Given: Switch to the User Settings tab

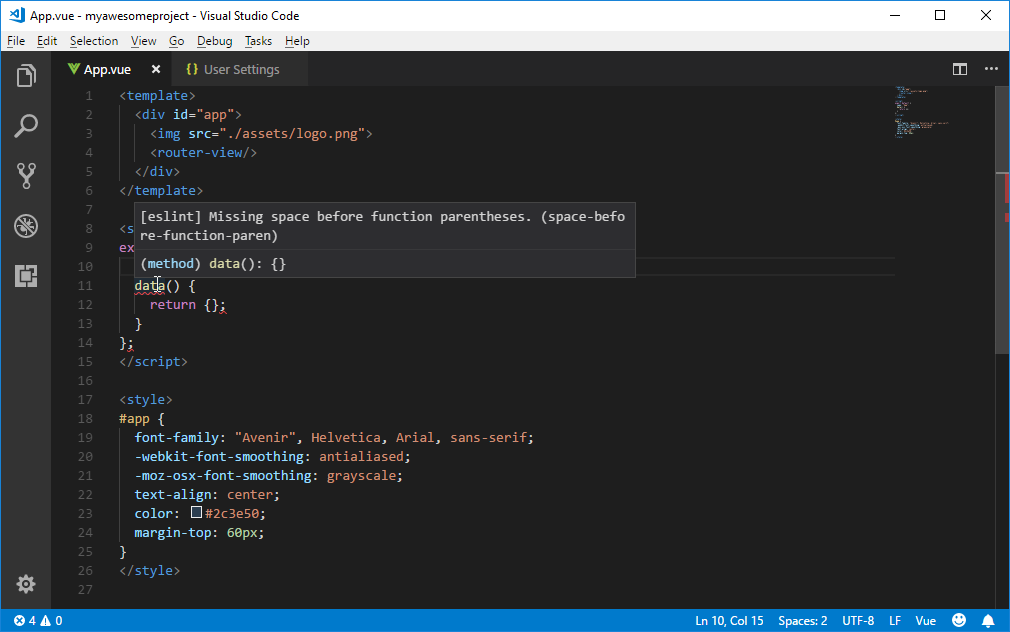Looking at the screenshot, I should coord(242,69).
